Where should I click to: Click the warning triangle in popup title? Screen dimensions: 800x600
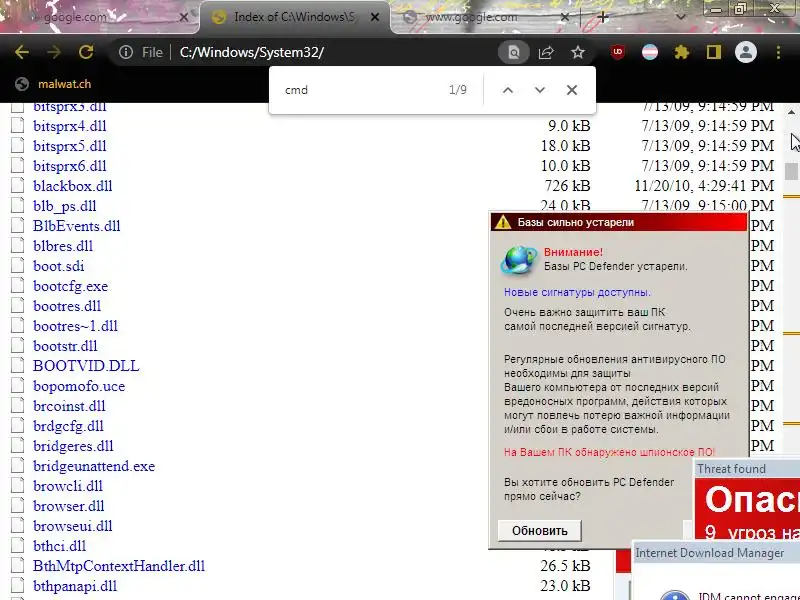click(503, 222)
